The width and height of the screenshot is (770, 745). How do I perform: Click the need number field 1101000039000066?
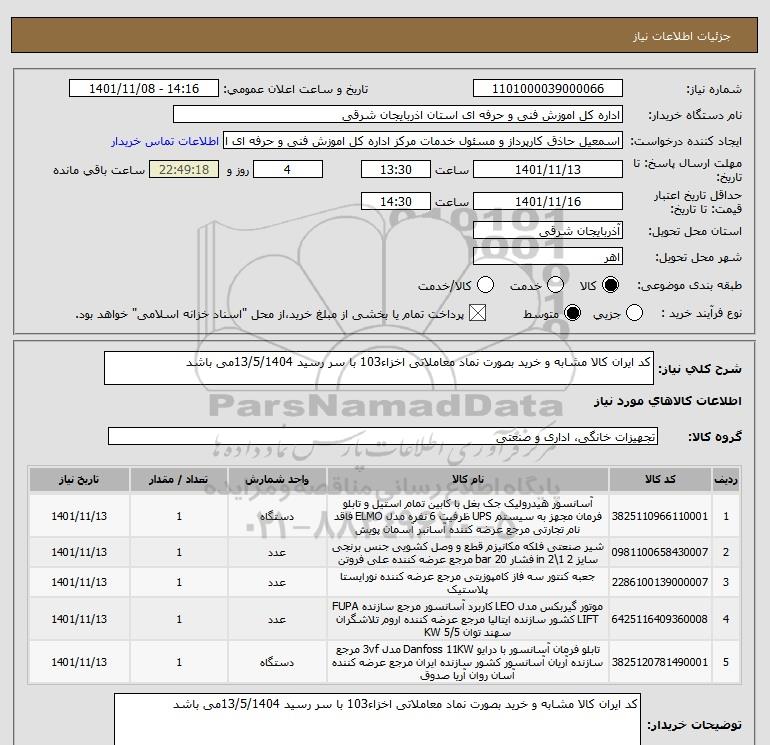point(548,88)
